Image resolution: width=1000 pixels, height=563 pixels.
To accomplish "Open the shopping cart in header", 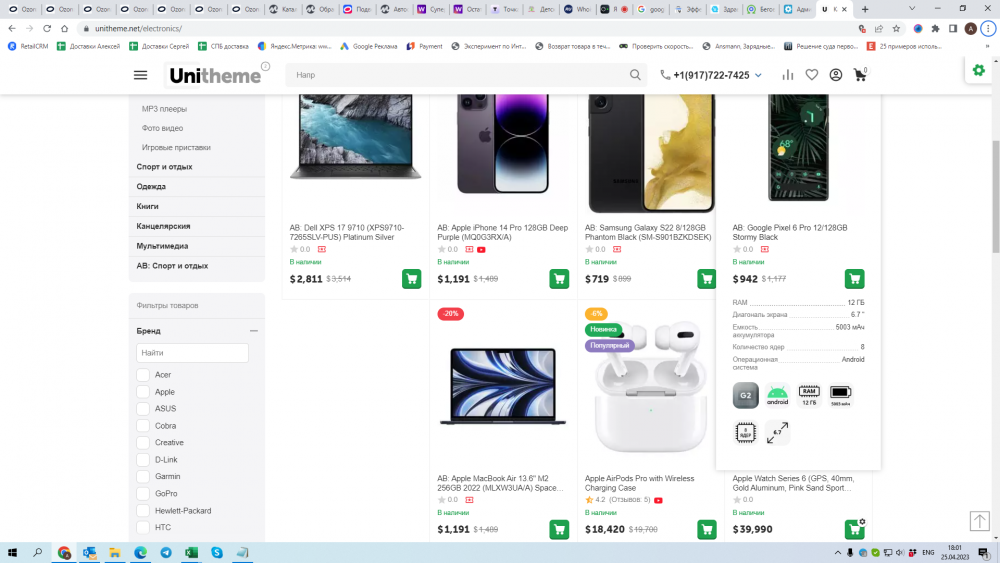I will click(x=859, y=76).
